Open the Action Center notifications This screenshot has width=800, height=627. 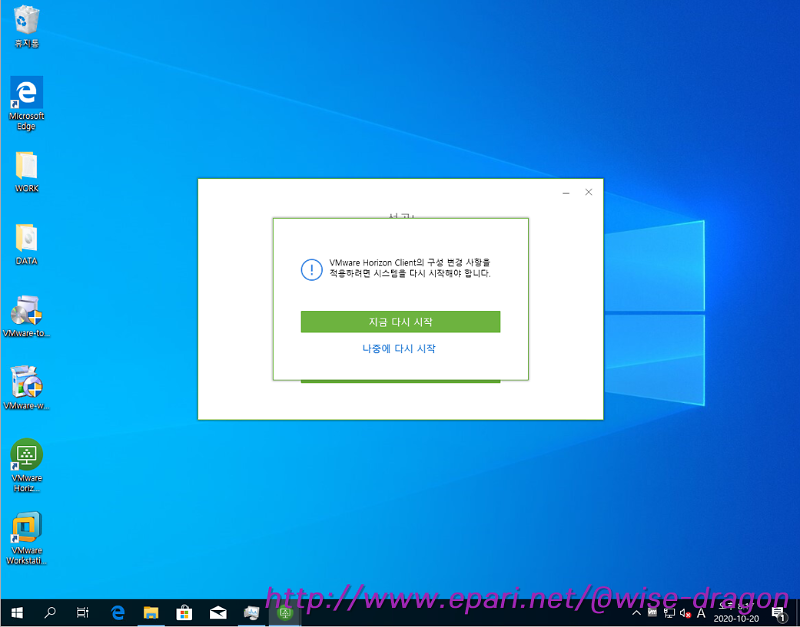coord(778,613)
